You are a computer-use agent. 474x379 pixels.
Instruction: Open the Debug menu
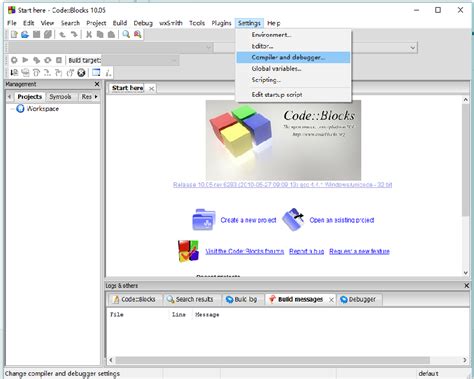click(x=143, y=23)
